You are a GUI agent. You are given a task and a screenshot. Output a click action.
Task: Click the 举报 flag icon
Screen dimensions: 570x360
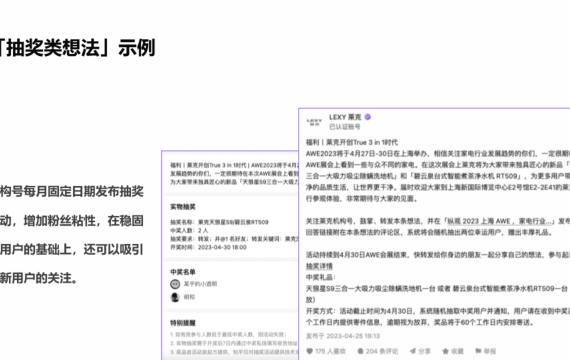(x=478, y=351)
